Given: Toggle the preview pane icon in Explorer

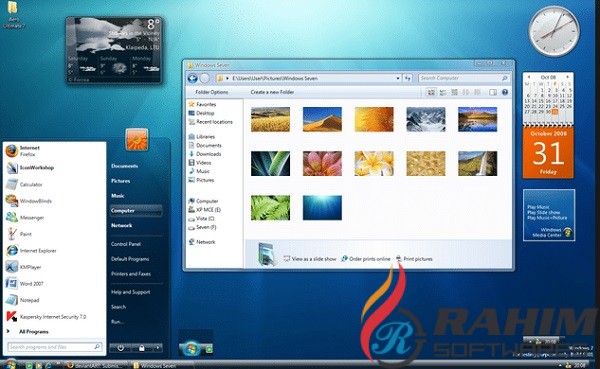Looking at the screenshot, I should (493, 92).
